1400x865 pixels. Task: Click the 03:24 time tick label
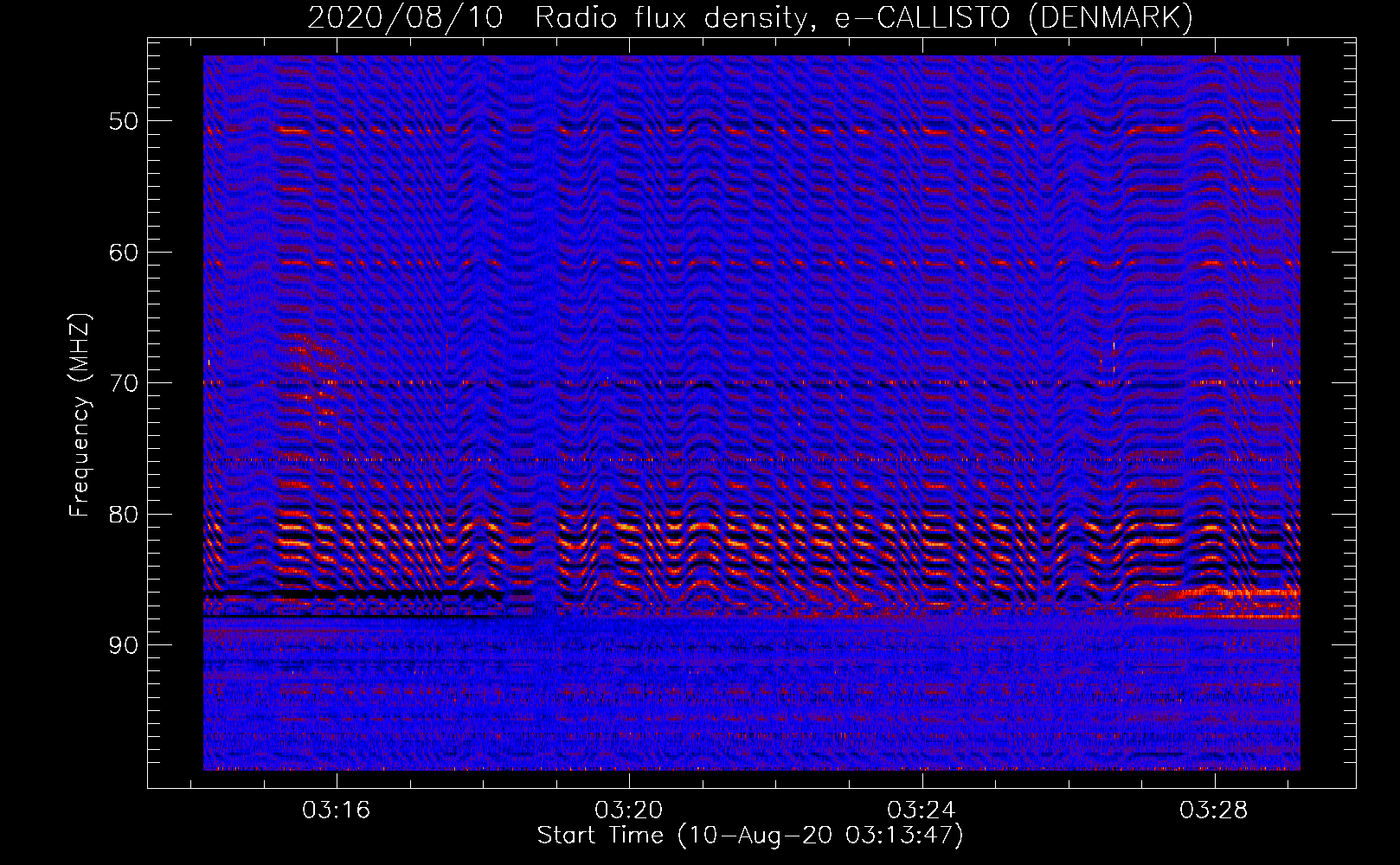[x=922, y=811]
